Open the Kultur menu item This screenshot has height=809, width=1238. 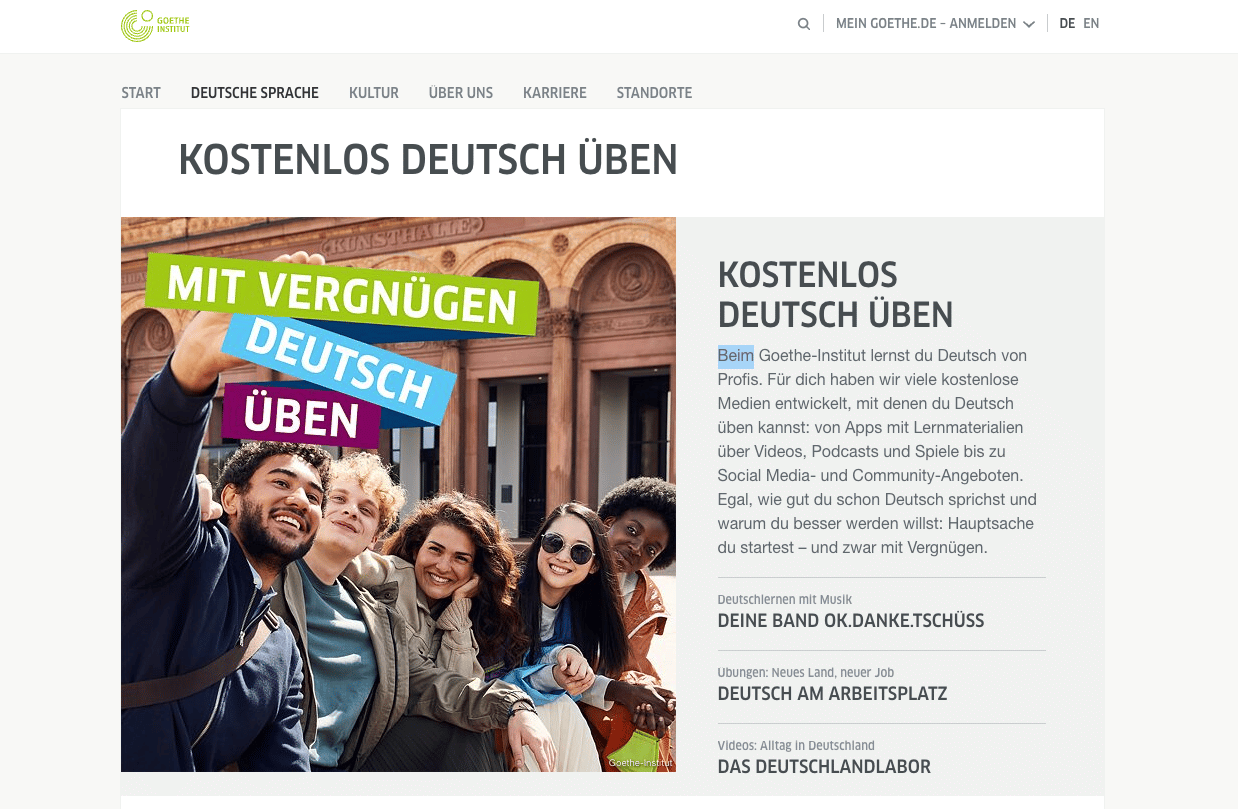pos(374,93)
